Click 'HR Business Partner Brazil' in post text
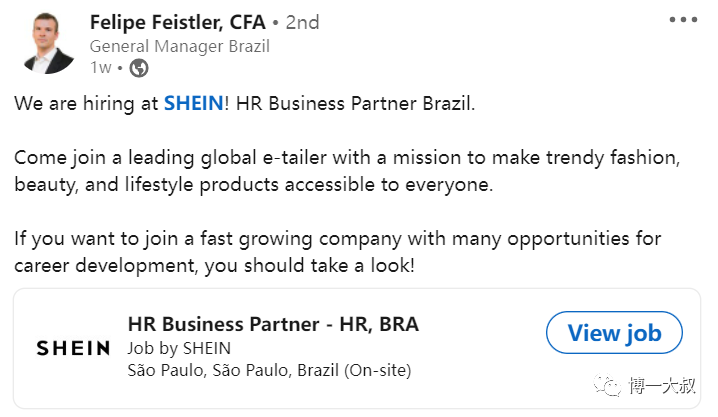The image size is (718, 417). (362, 104)
